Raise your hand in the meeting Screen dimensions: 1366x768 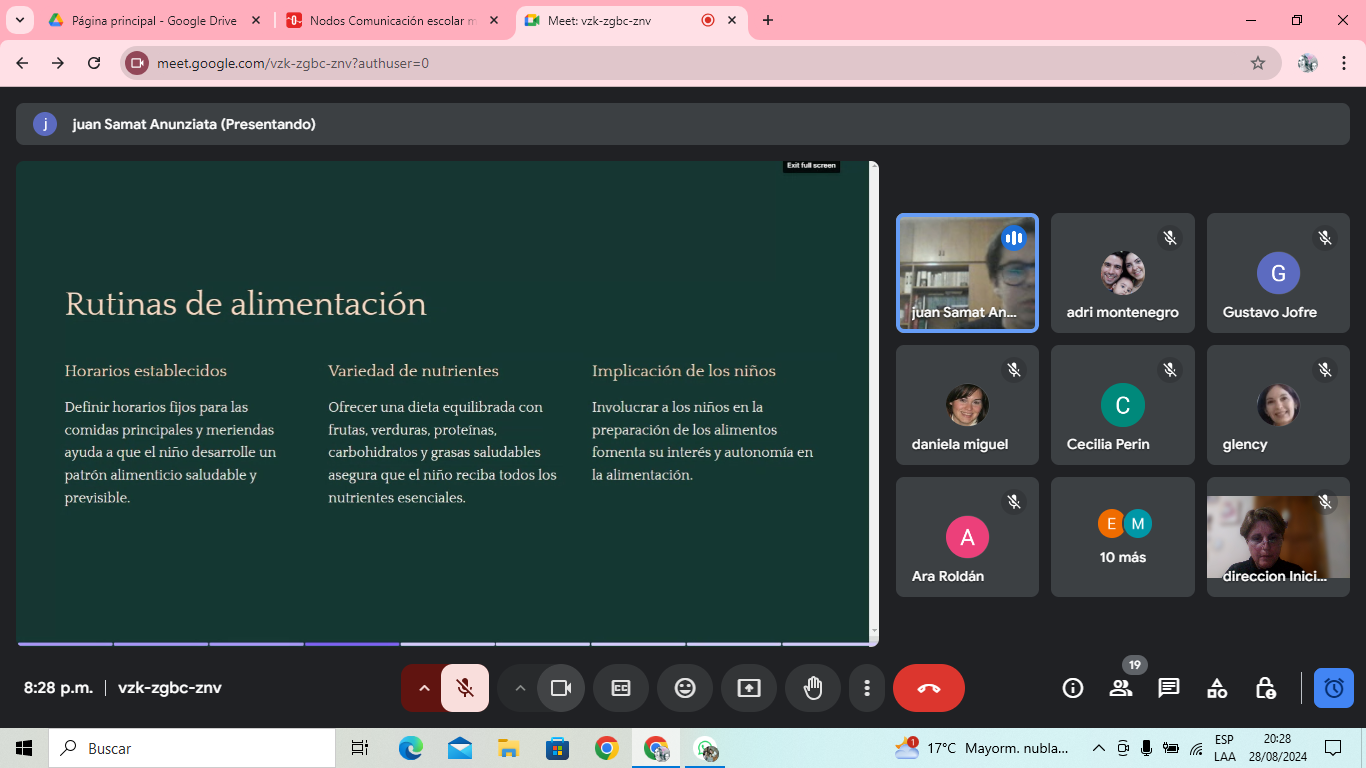[x=813, y=688]
